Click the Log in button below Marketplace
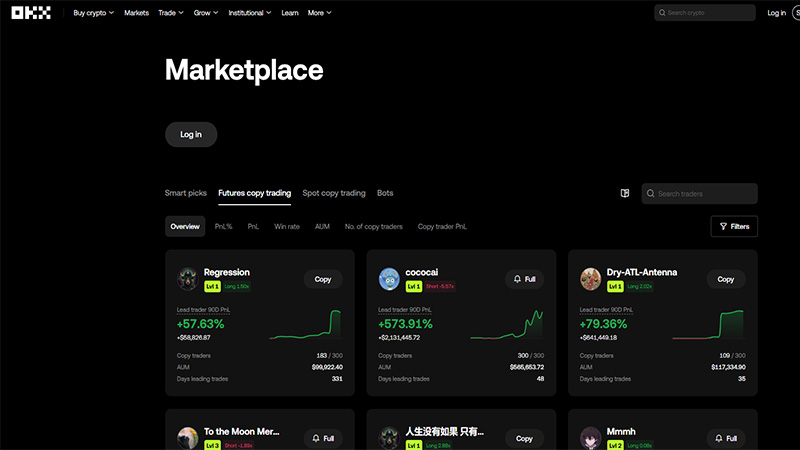 pyautogui.click(x=191, y=134)
